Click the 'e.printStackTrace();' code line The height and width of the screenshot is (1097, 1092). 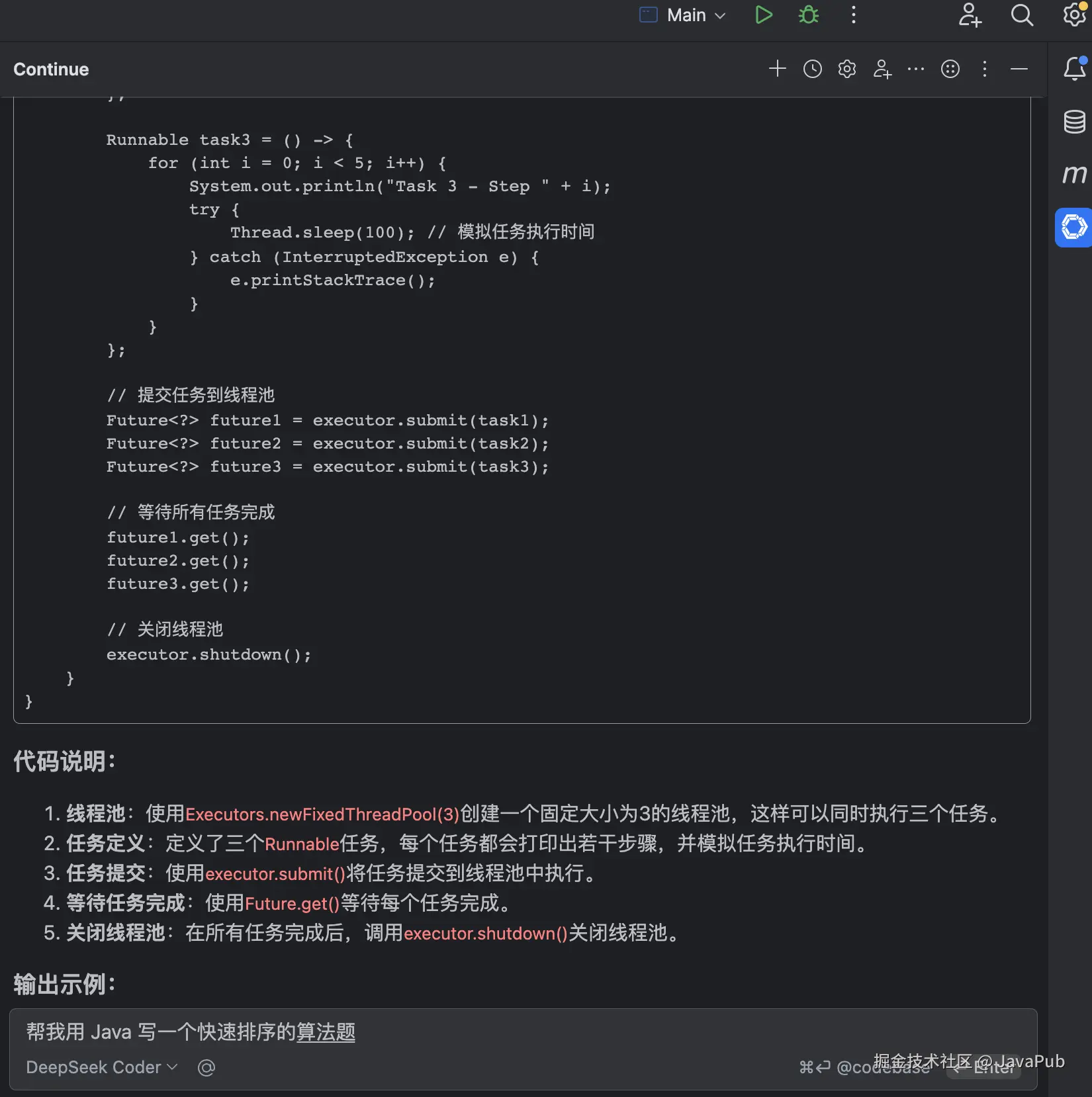click(x=333, y=280)
